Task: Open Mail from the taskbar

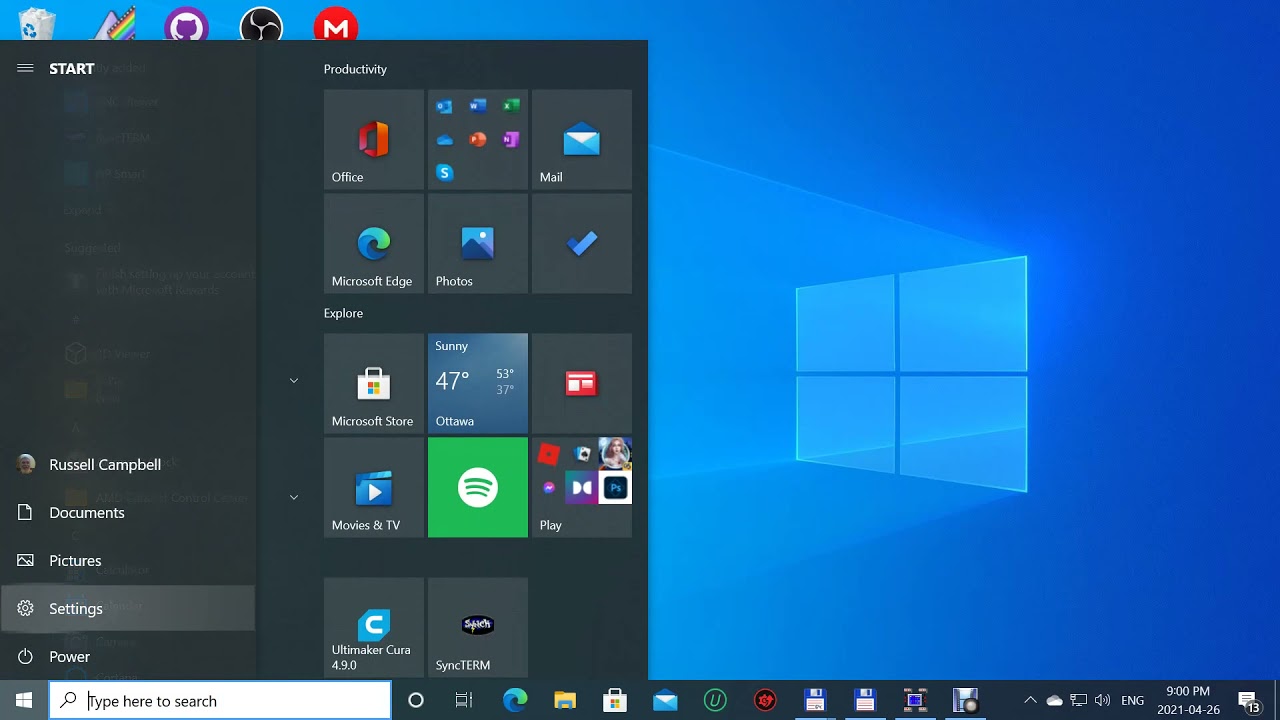Action: click(665, 700)
